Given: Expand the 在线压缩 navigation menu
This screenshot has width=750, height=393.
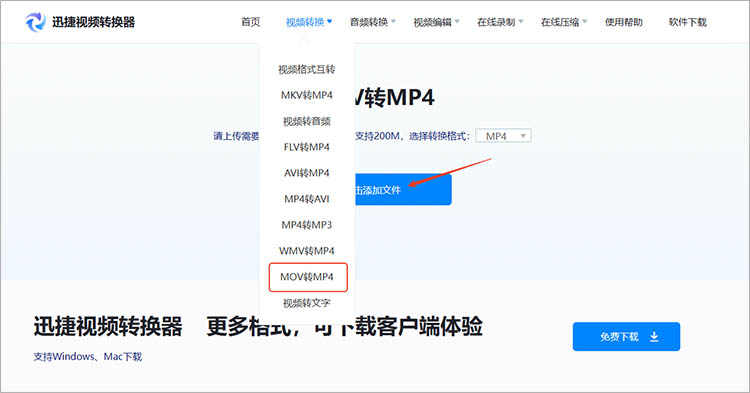Looking at the screenshot, I should click(x=564, y=22).
